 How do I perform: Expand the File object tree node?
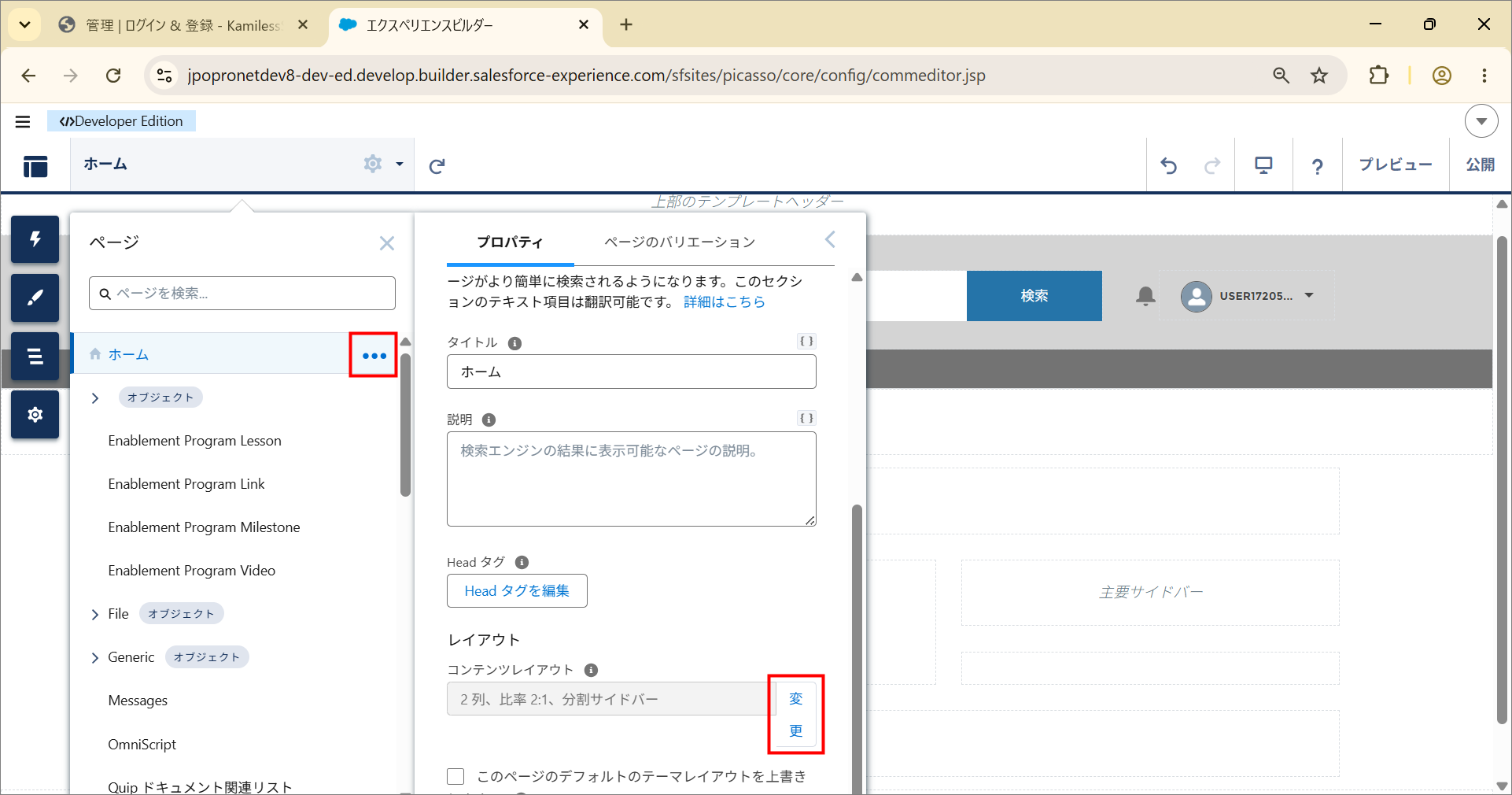(95, 615)
